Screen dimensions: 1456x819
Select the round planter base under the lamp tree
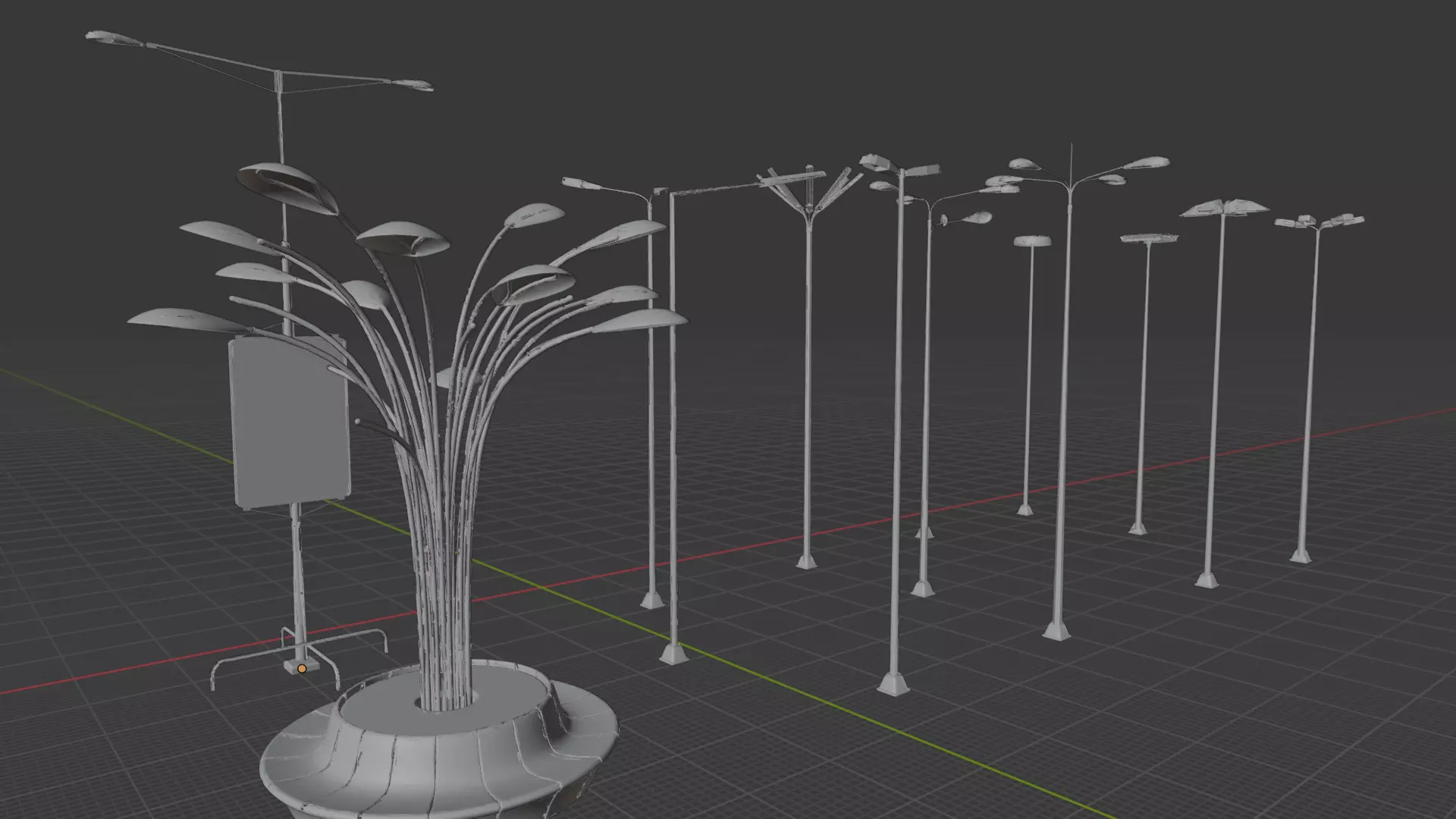tap(440, 742)
